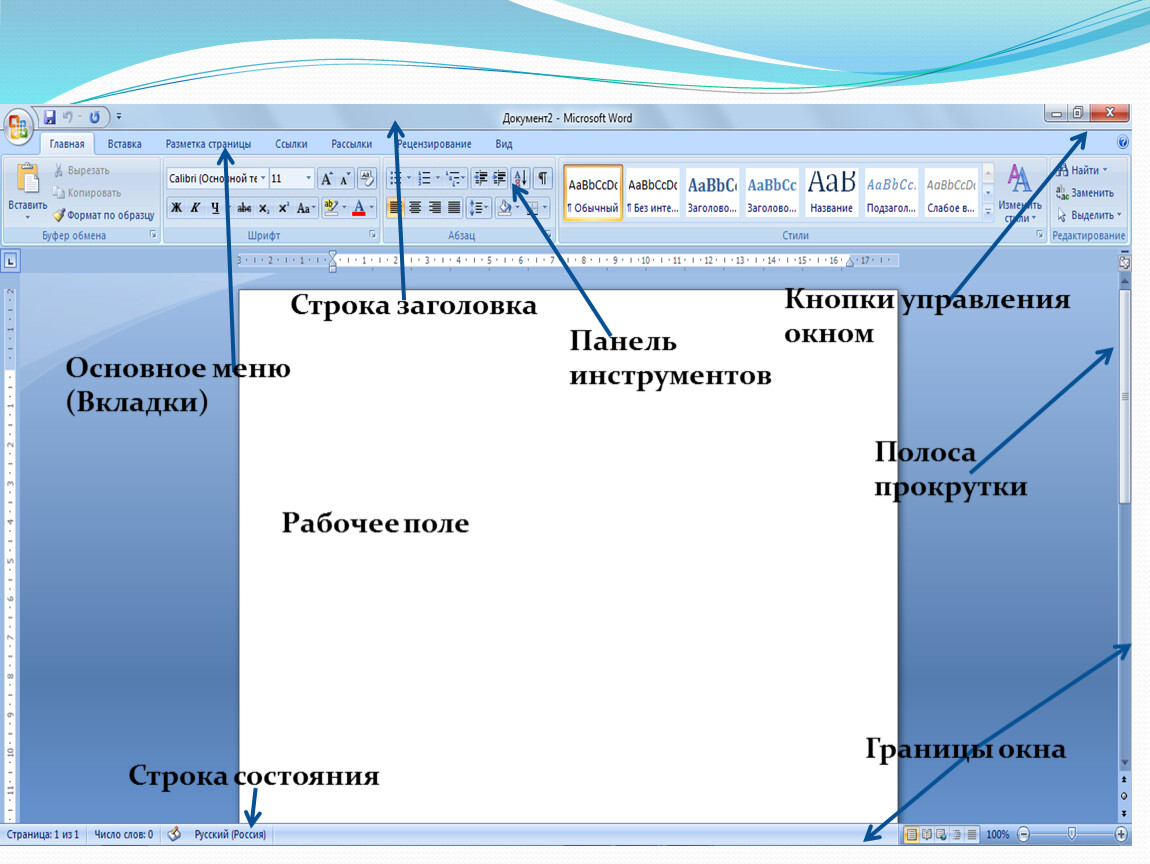This screenshot has width=1150, height=864.
Task: Click Заменить replace button
Action: coord(1085,193)
